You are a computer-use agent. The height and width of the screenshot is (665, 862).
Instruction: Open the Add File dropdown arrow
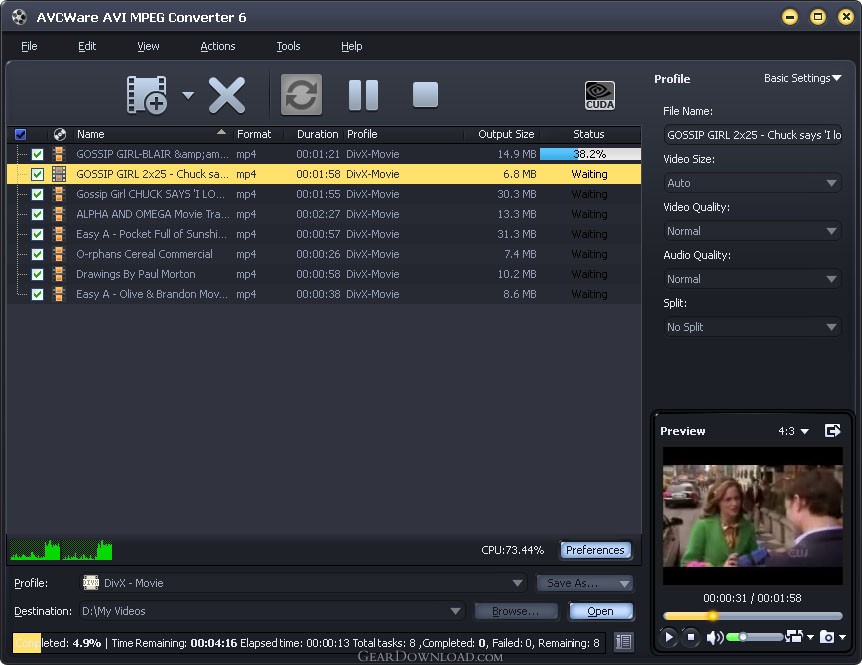[x=188, y=95]
